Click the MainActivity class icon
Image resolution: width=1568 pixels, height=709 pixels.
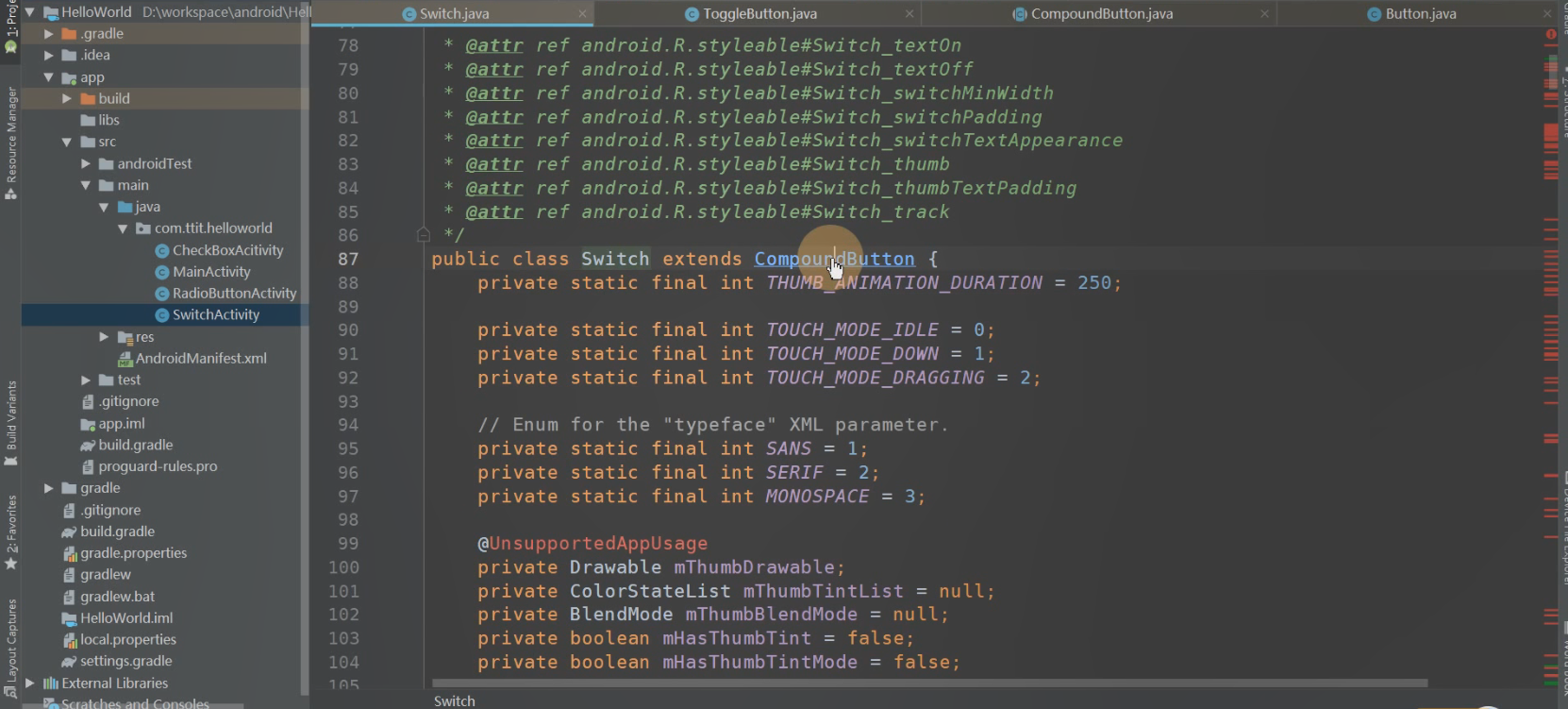(162, 273)
